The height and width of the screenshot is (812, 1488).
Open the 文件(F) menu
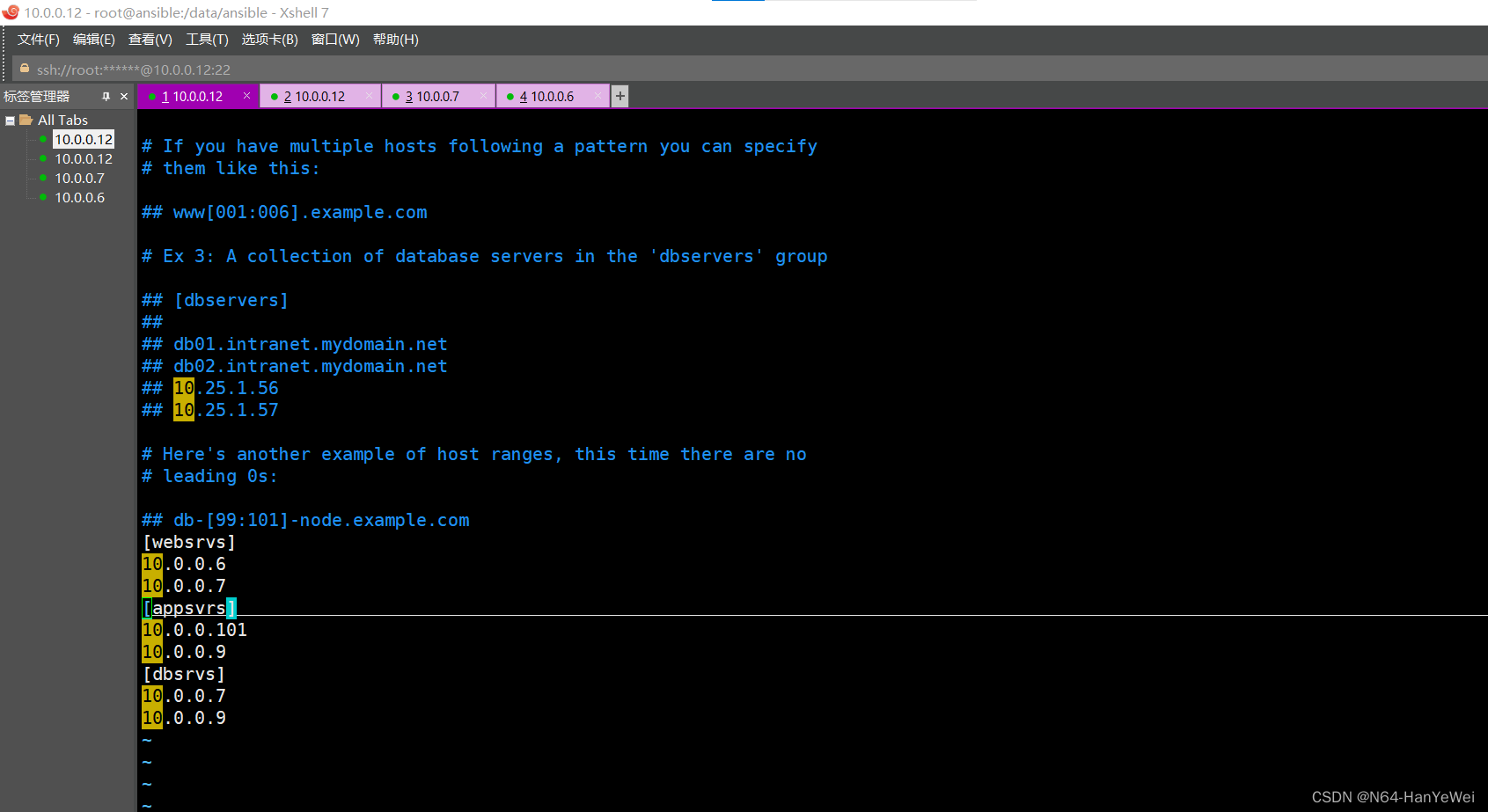click(x=39, y=40)
